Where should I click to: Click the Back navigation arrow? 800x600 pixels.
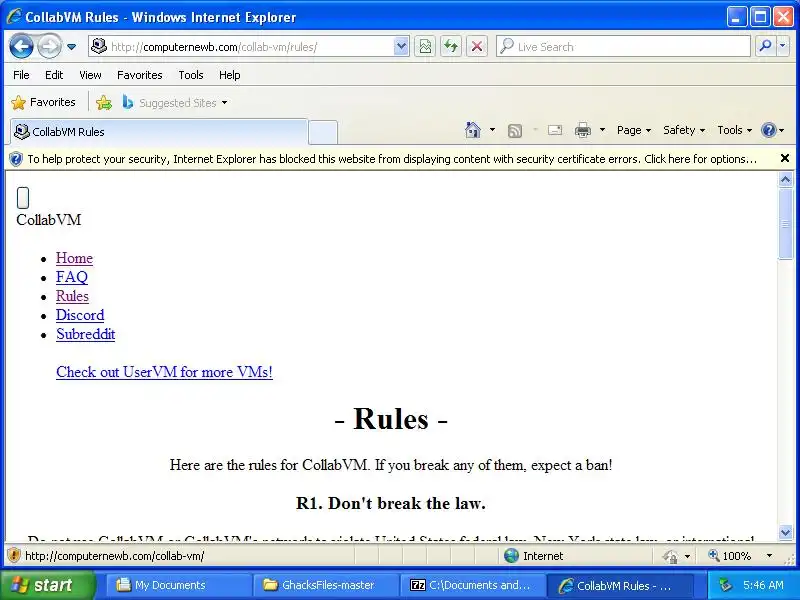(x=21, y=46)
